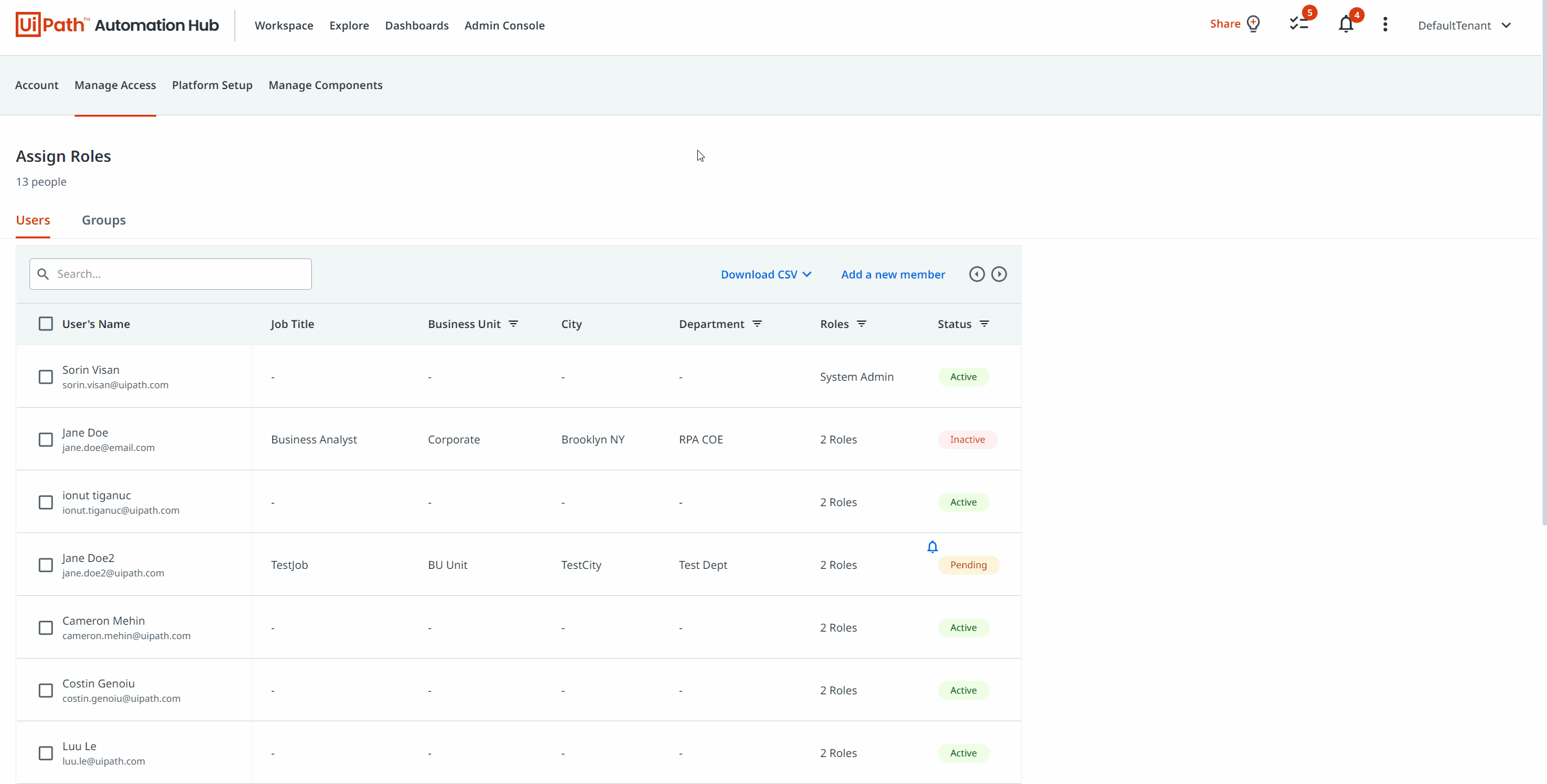Open the Workspace menu
The width and height of the screenshot is (1547, 784).
click(284, 25)
